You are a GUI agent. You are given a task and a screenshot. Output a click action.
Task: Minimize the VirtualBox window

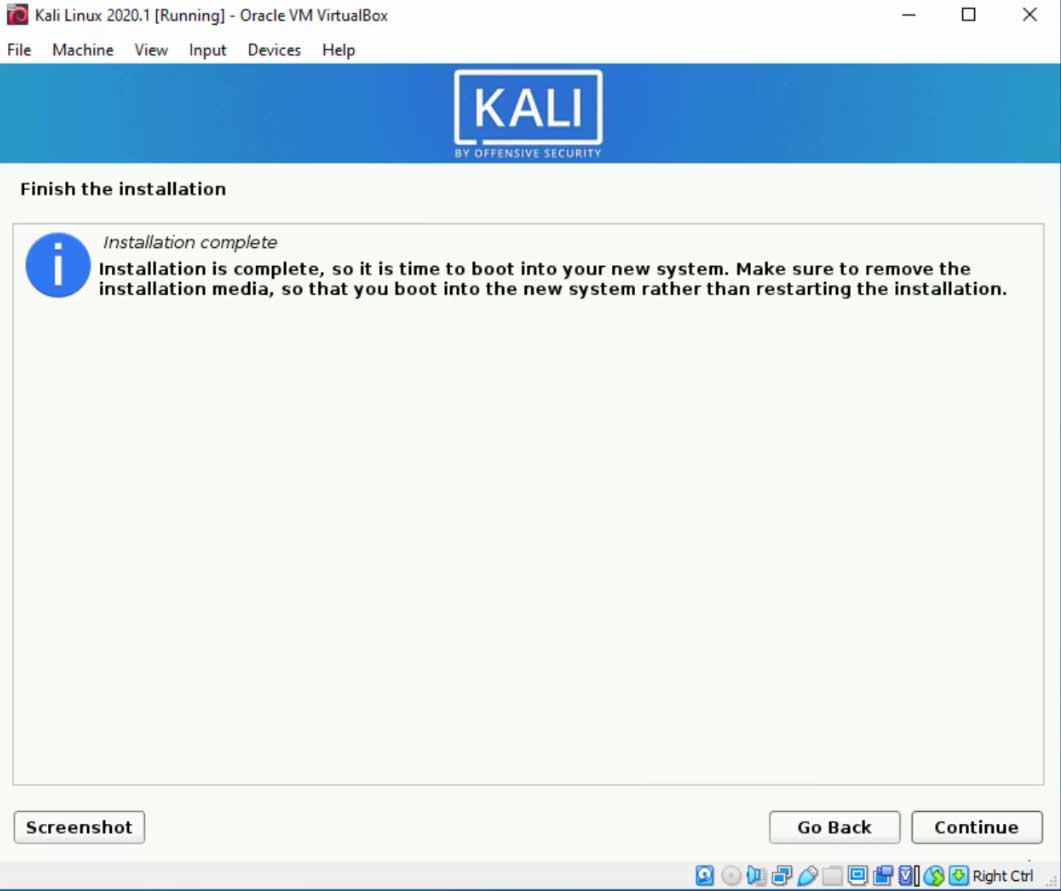pos(909,15)
